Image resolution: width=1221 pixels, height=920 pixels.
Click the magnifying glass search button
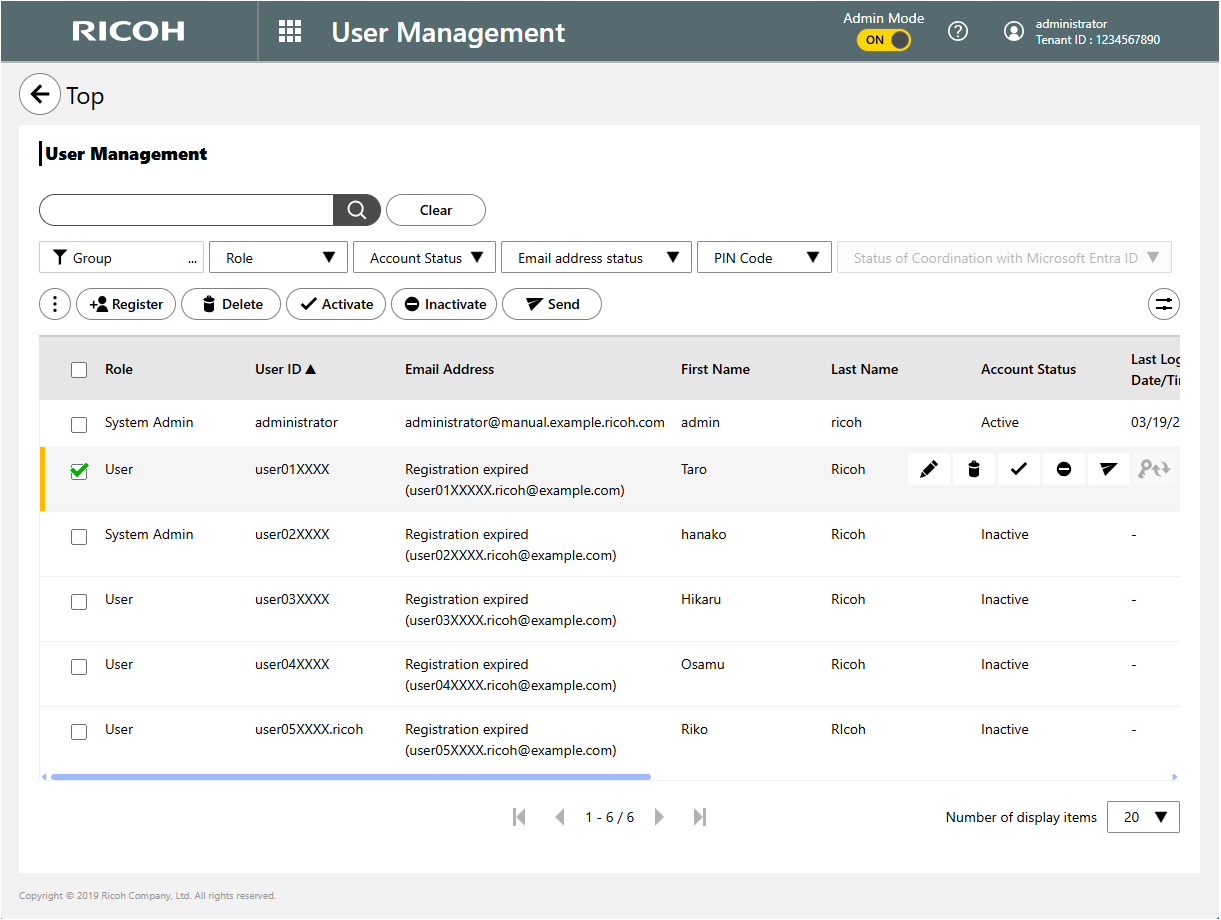tap(356, 210)
